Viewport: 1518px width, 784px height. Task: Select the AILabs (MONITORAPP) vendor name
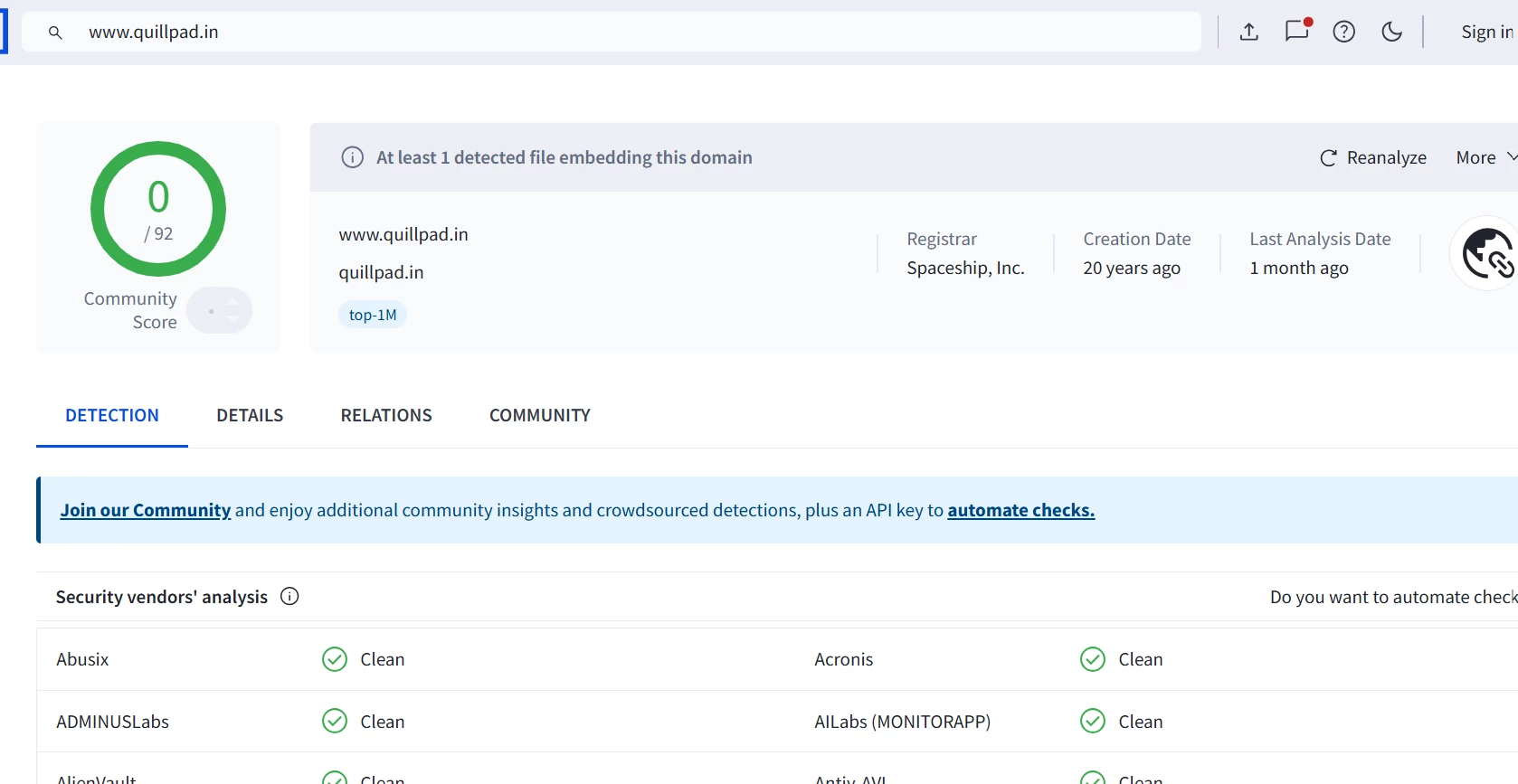click(x=903, y=722)
